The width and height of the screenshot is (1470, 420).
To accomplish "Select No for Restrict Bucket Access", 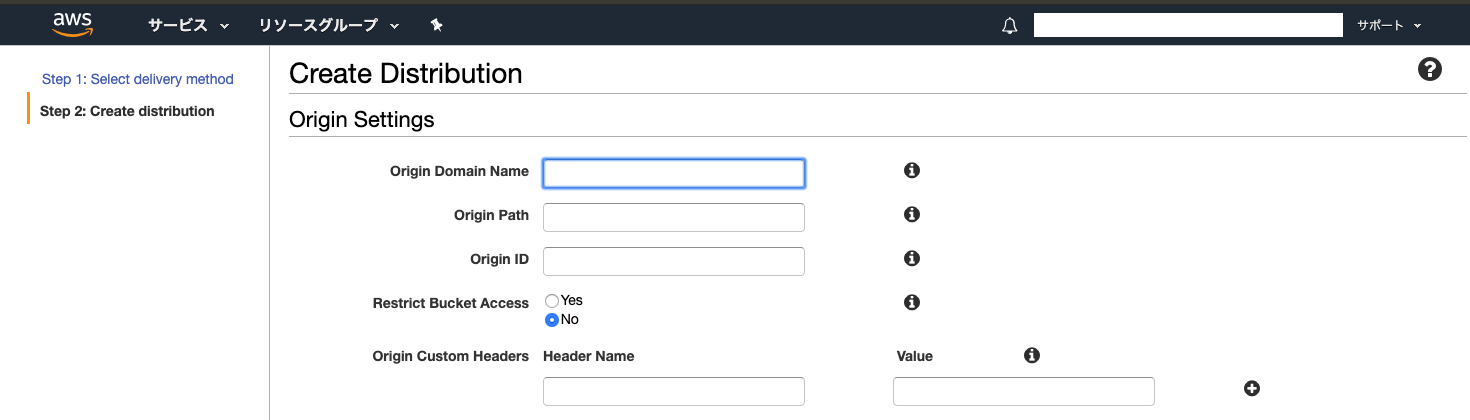I will point(552,320).
